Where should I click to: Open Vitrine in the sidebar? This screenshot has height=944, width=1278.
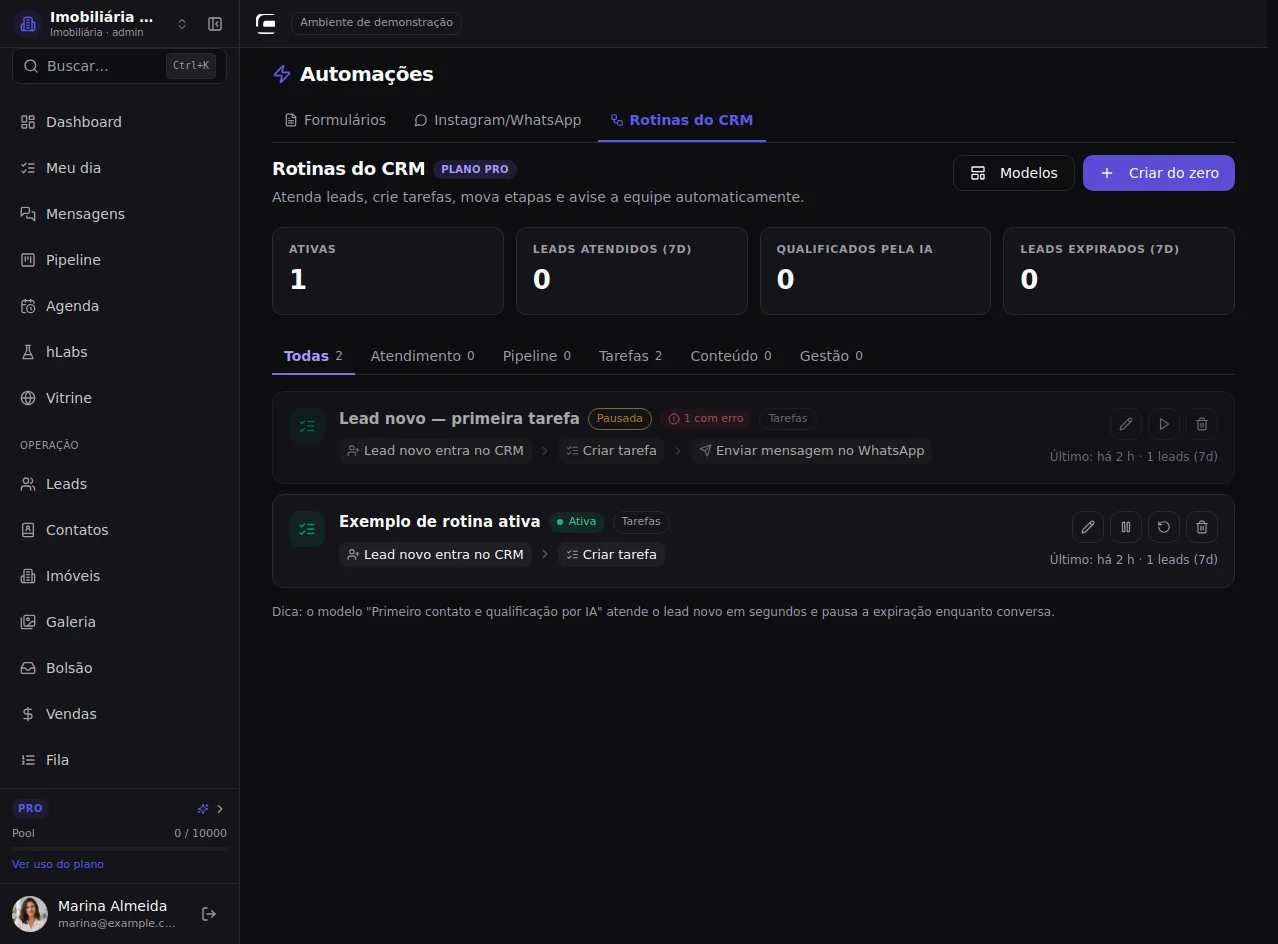[x=120, y=398]
